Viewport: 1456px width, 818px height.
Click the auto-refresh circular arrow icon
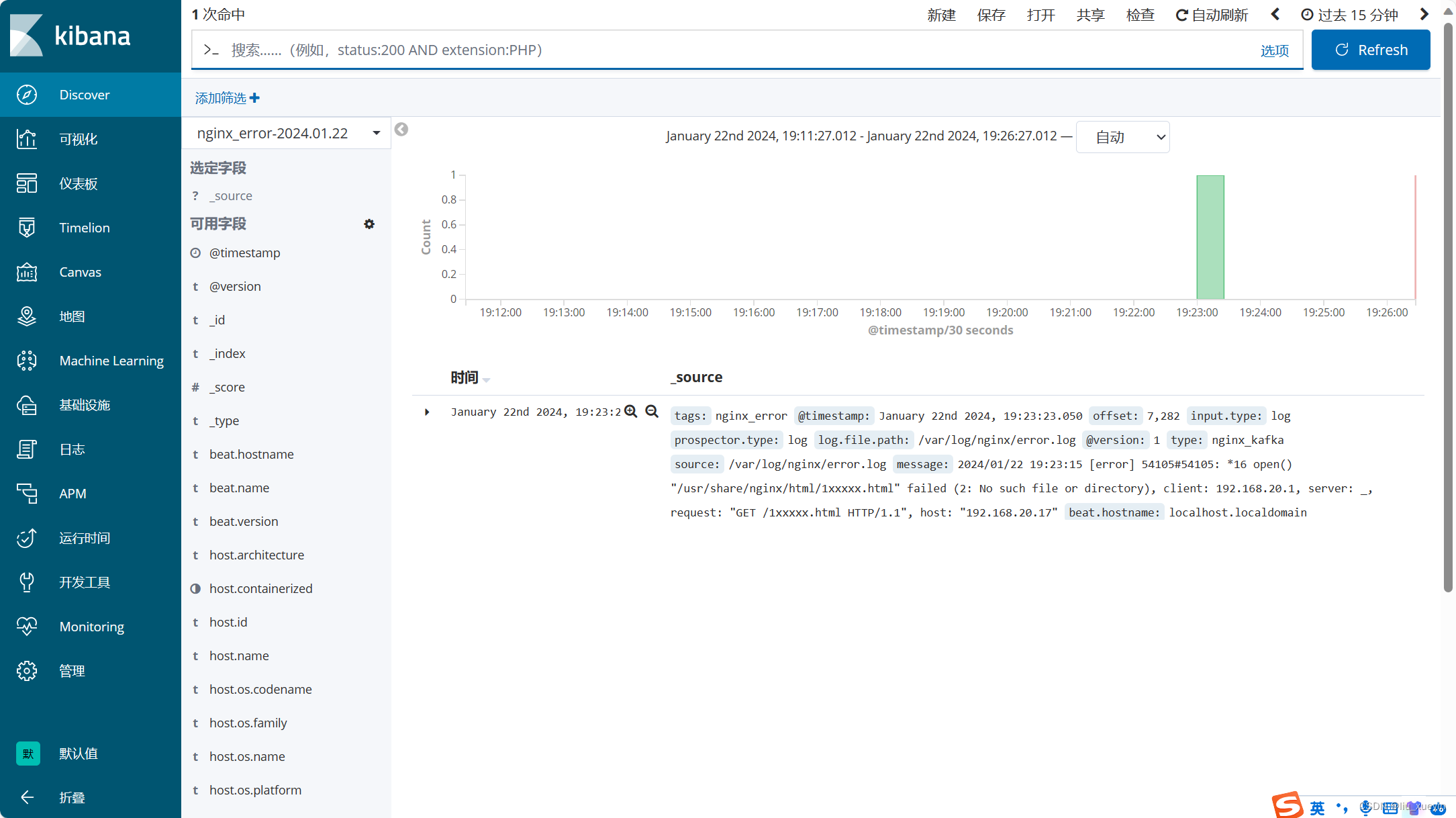tap(1180, 14)
